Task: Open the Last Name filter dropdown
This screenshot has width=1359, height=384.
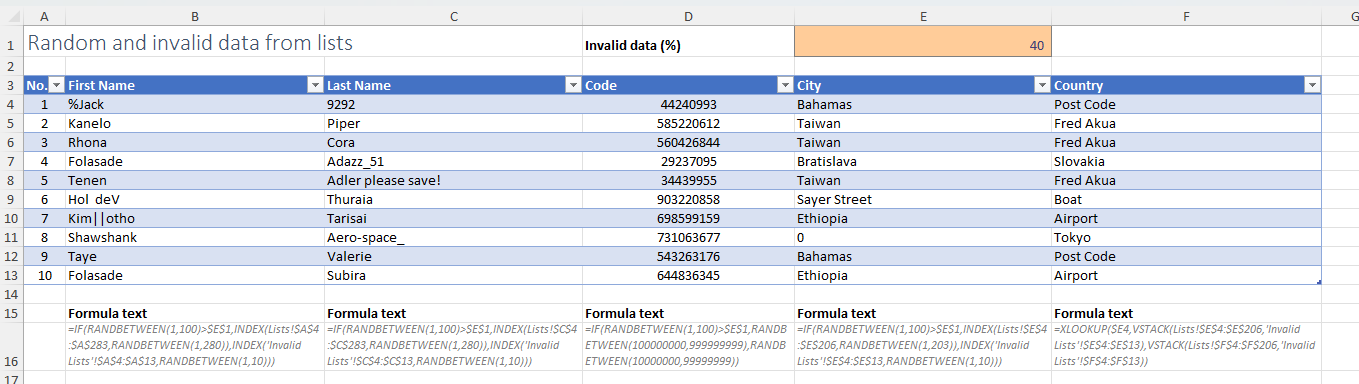Action: [574, 86]
